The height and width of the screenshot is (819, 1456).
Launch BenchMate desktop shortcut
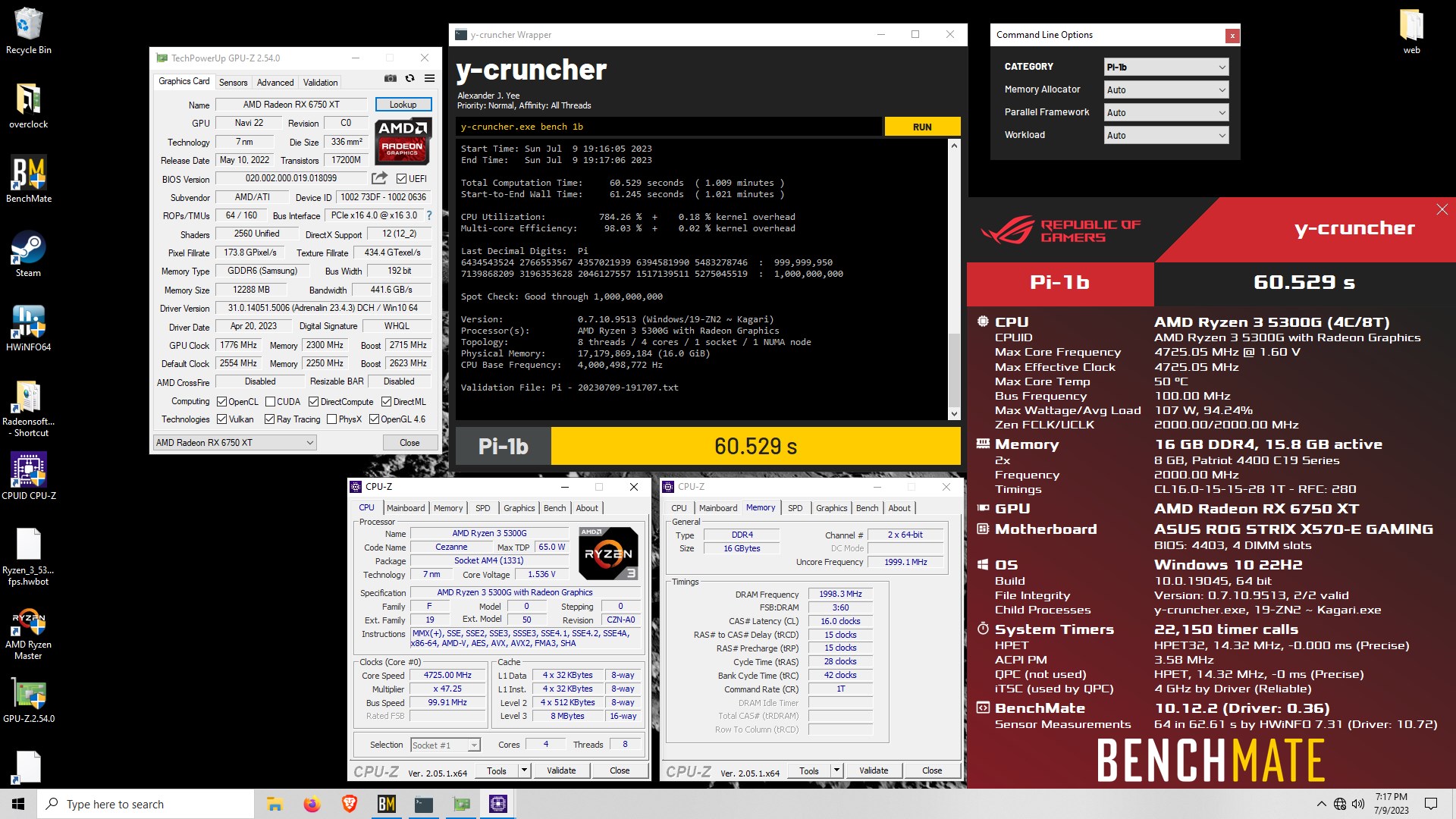tap(28, 180)
